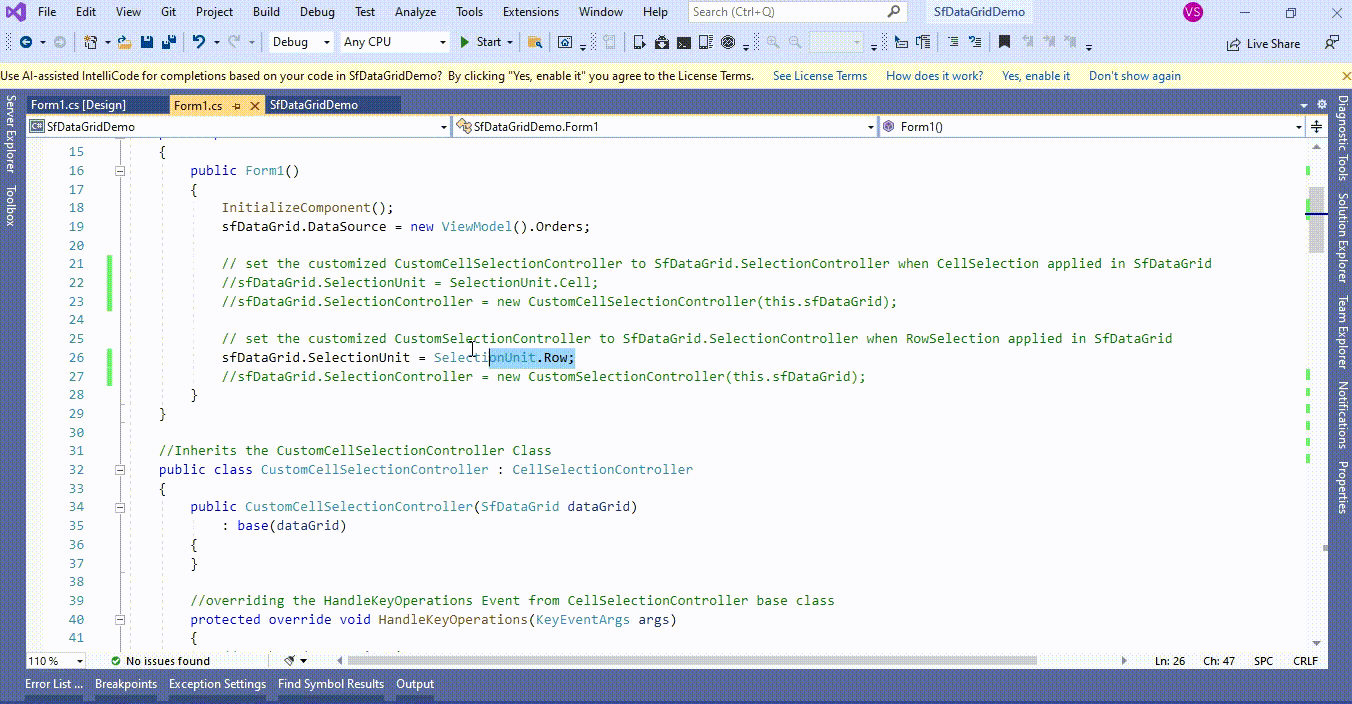1352x704 pixels.
Task: Click Yes, enable it for IntelliCode
Action: [1036, 76]
